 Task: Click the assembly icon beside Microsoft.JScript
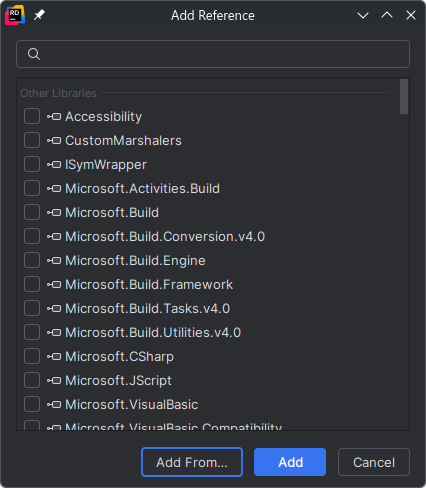pos(54,381)
